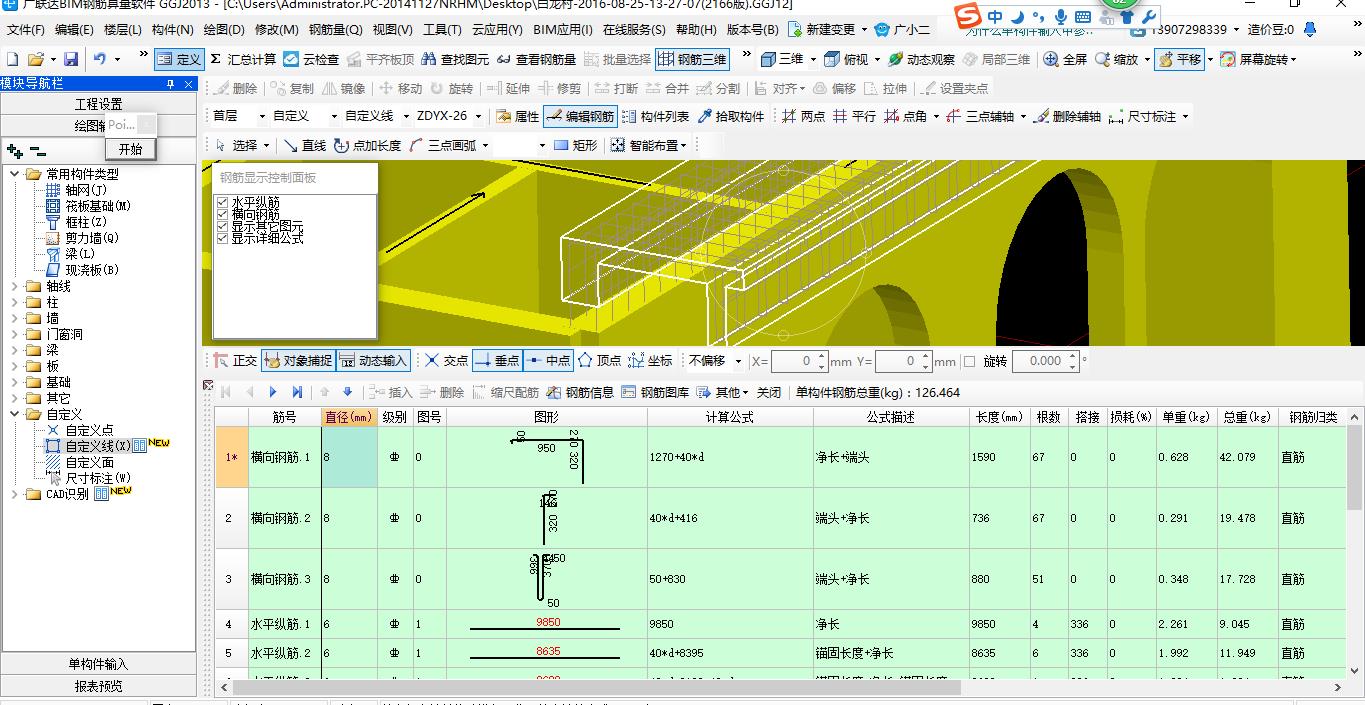This screenshot has width=1365, height=705.
Task: Select 平行 parallel axis tool
Action: [854, 116]
